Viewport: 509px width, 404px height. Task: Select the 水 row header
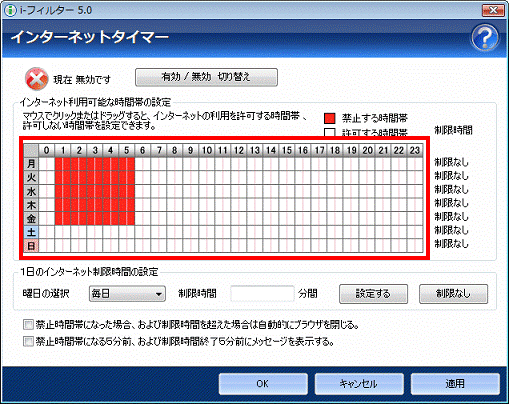click(x=31, y=191)
